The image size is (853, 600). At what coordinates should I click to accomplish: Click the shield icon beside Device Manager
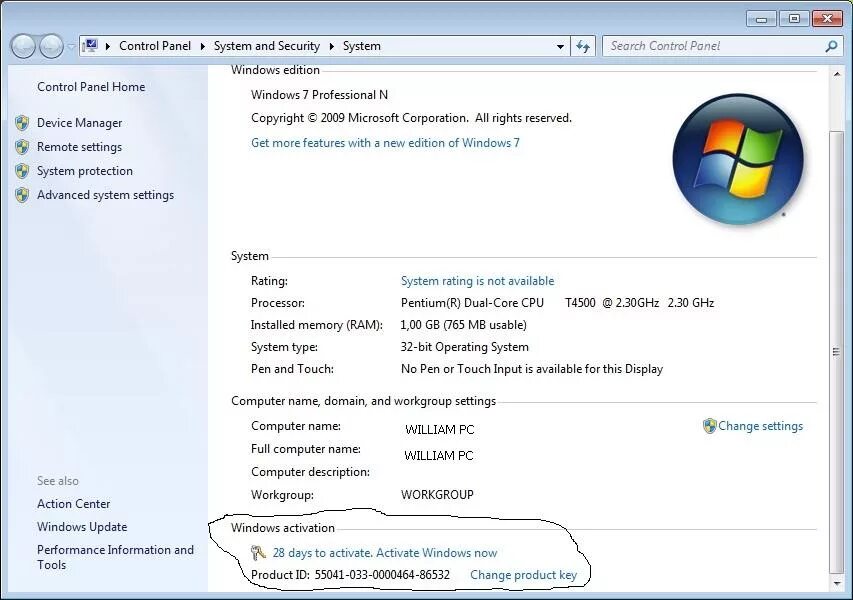click(x=22, y=122)
